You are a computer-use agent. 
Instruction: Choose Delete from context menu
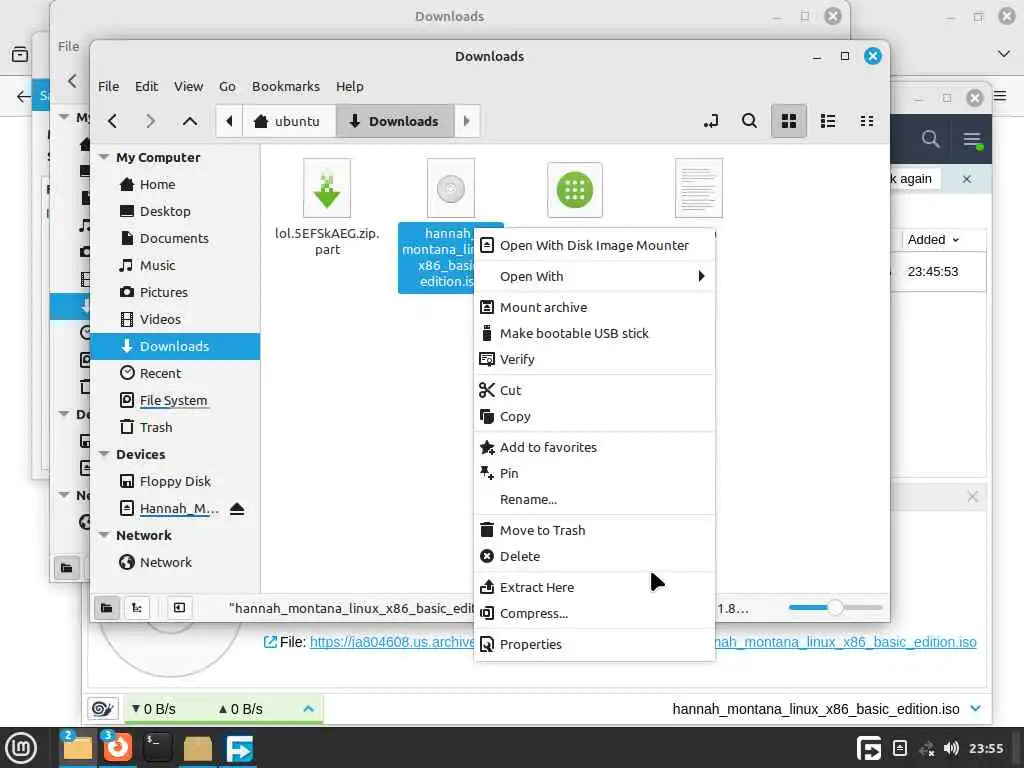click(594, 556)
